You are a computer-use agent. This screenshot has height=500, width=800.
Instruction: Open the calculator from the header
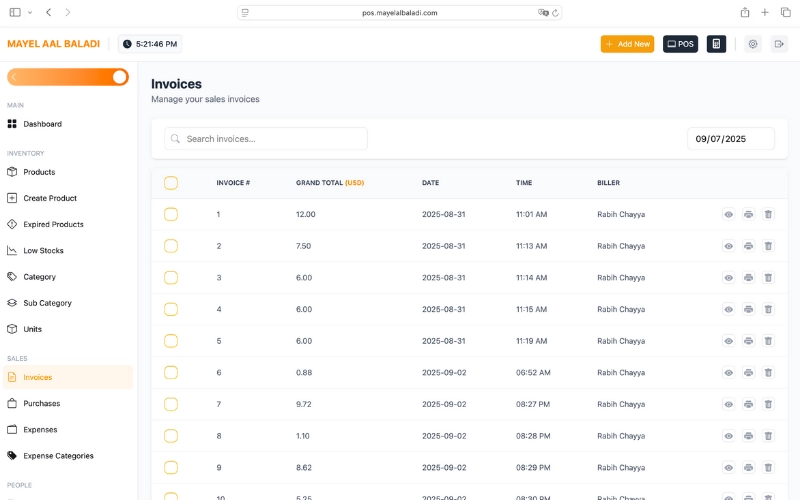point(716,44)
